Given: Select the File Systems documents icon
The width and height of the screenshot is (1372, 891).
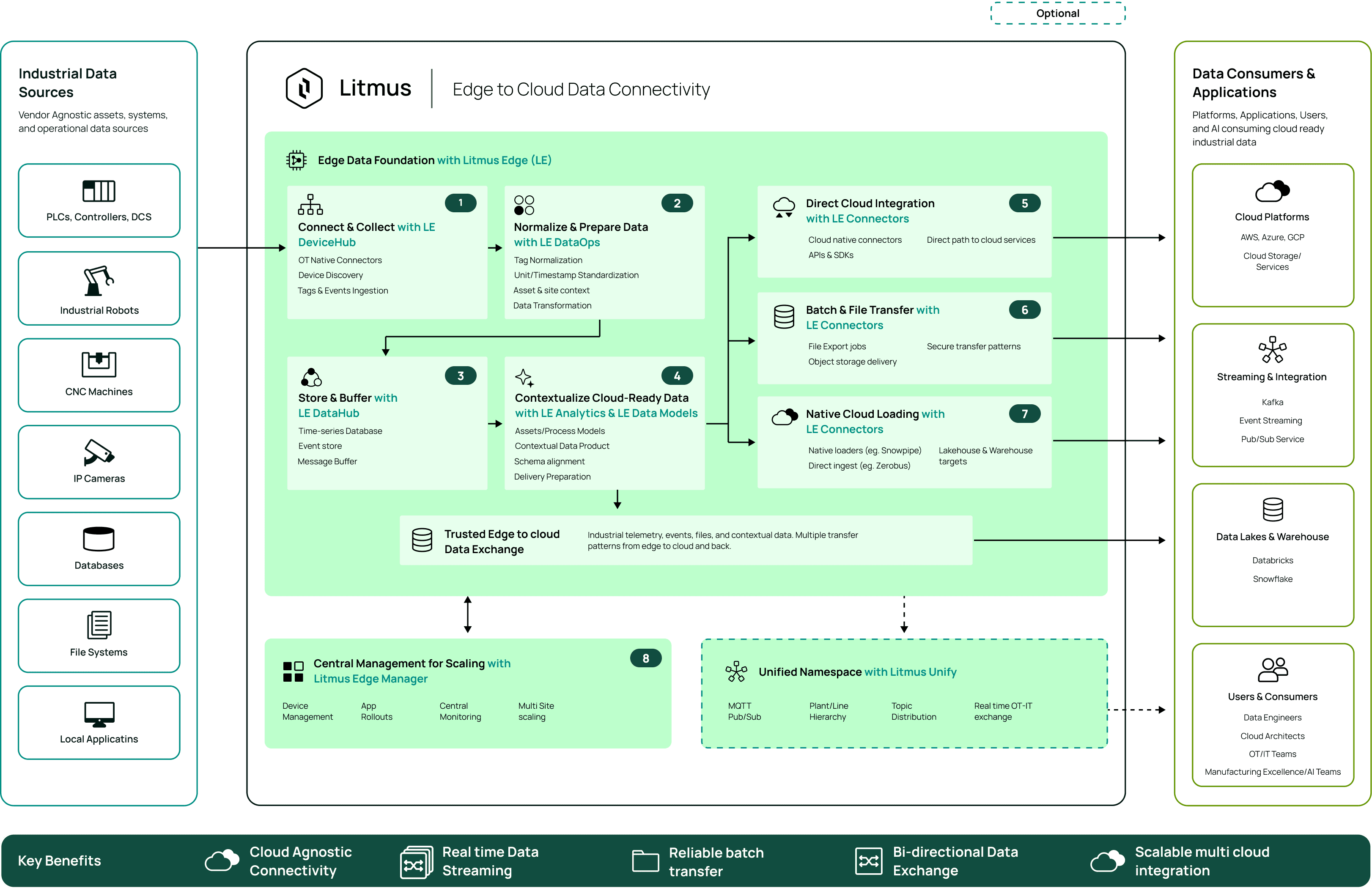Looking at the screenshot, I should [99, 625].
